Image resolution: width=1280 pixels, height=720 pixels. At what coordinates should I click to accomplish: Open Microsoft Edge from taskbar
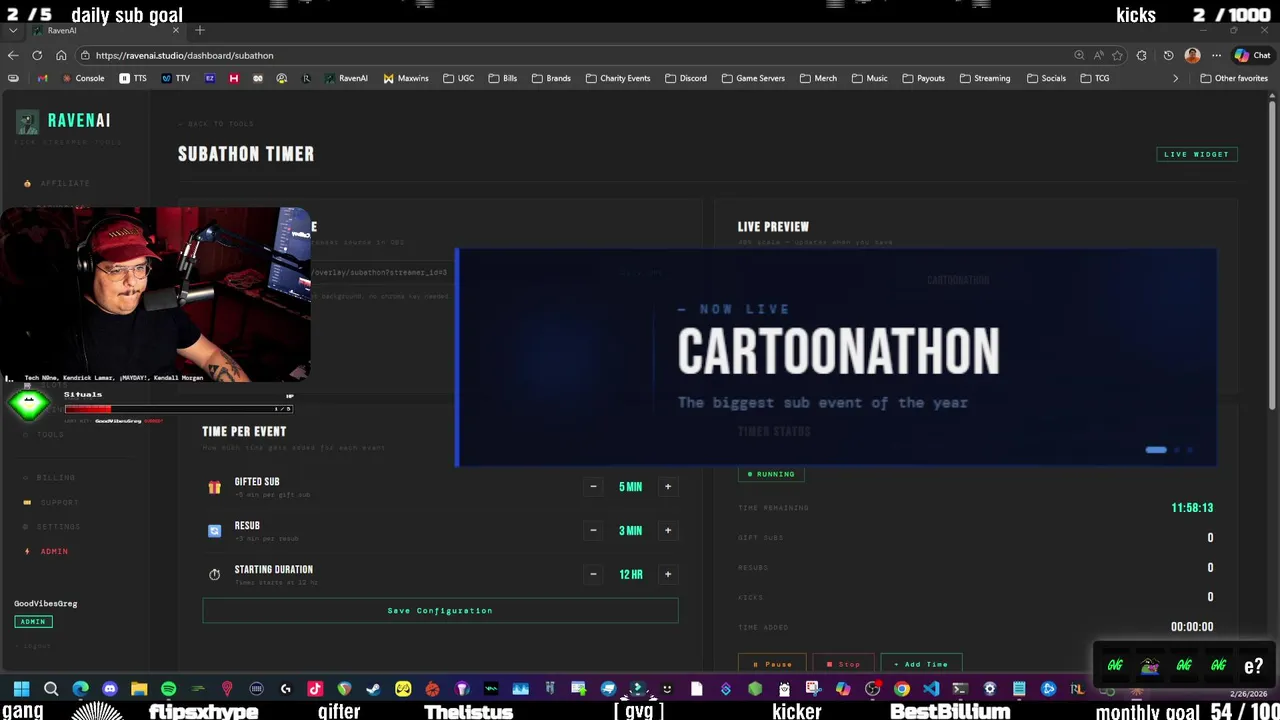click(80, 688)
